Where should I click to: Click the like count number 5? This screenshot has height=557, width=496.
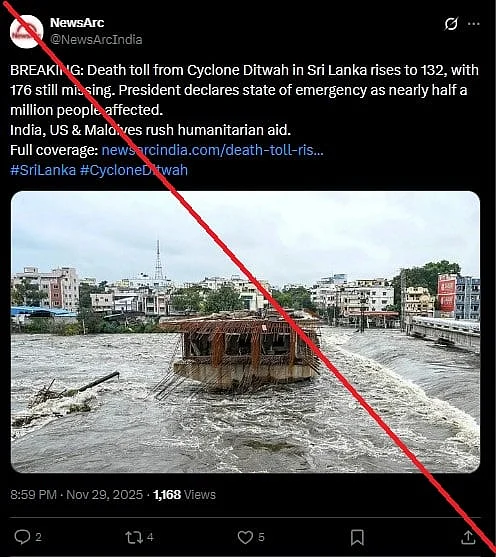(x=261, y=537)
